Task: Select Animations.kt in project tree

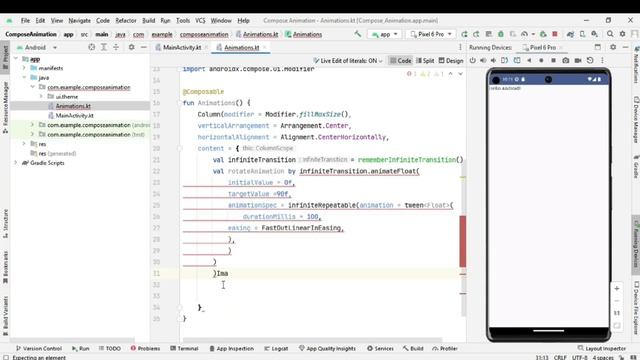Action: [x=73, y=106]
